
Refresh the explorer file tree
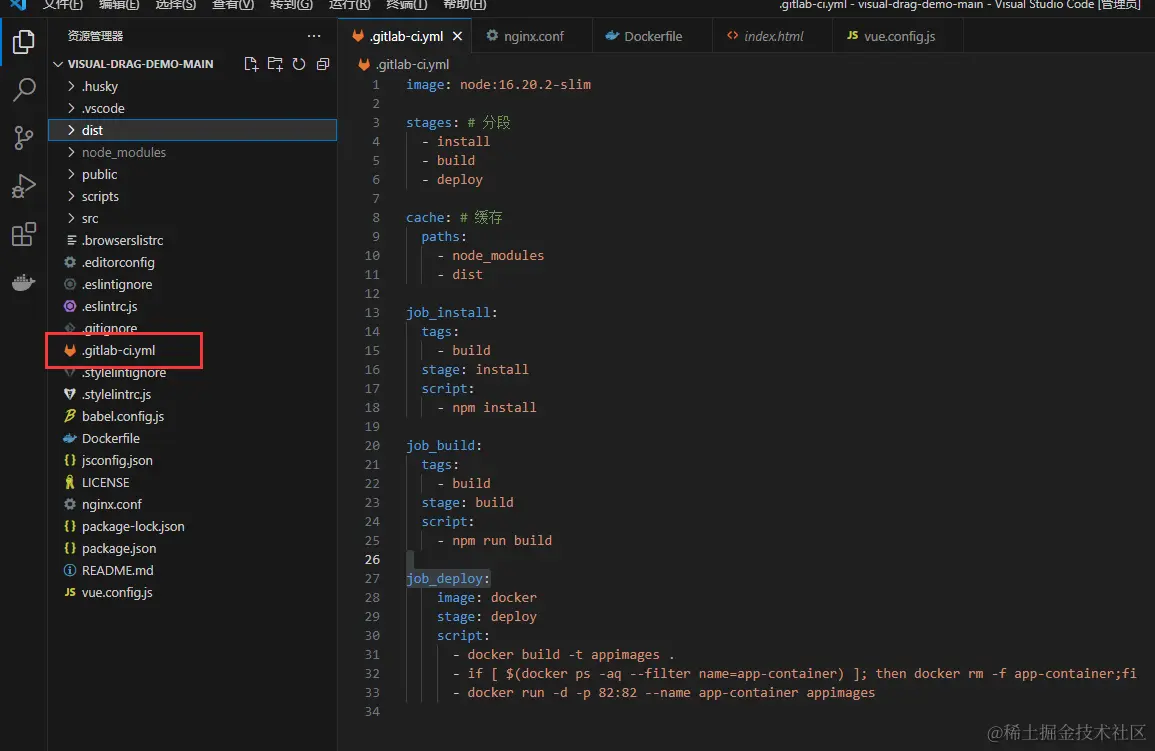pyautogui.click(x=299, y=64)
